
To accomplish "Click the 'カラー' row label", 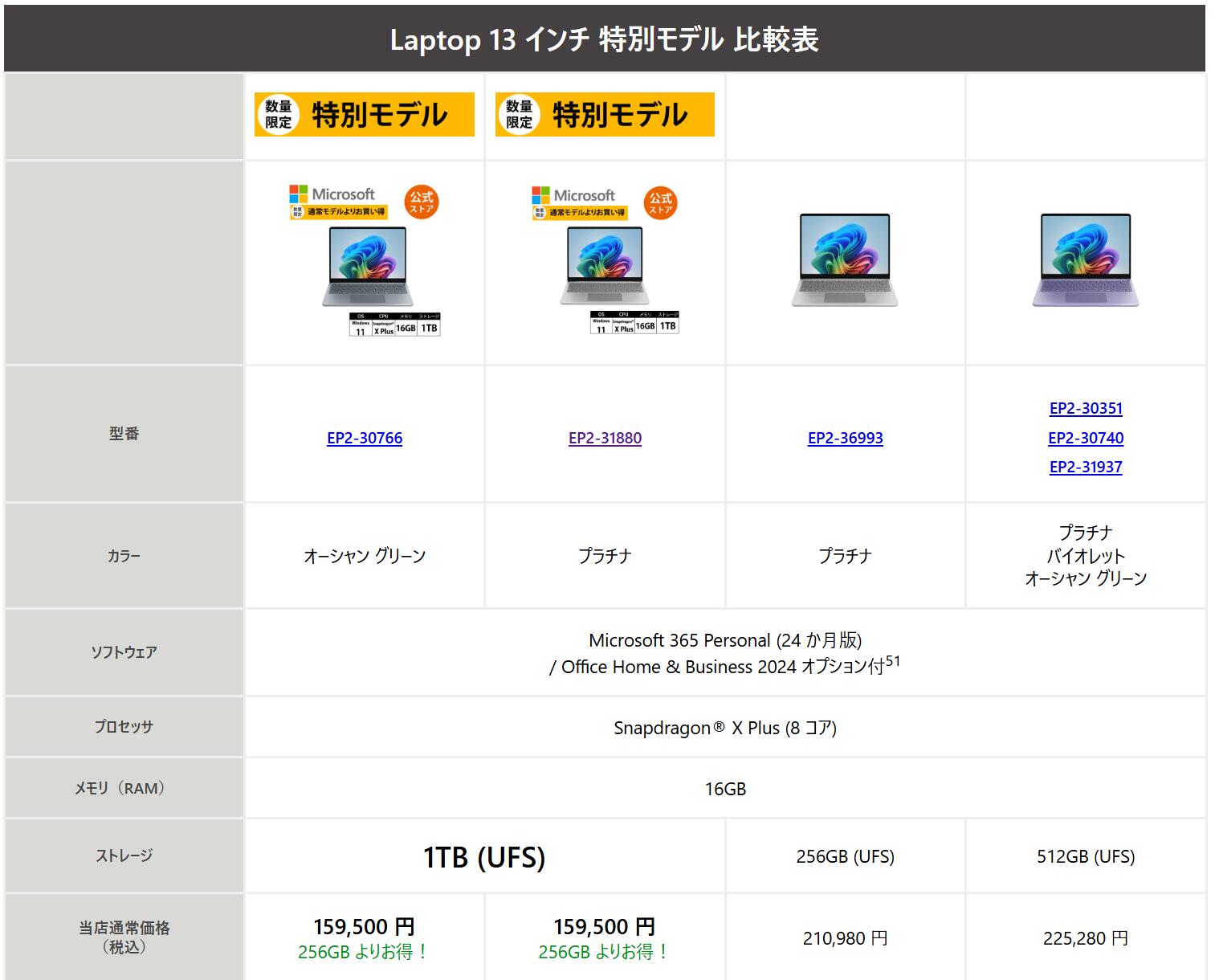I will 124,556.
